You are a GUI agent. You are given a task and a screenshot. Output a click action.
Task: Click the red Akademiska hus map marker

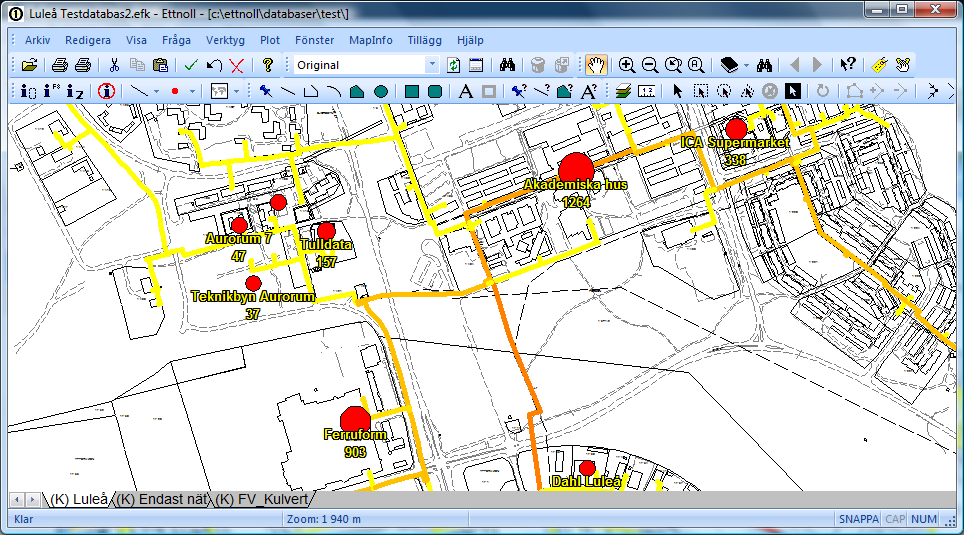pyautogui.click(x=576, y=167)
